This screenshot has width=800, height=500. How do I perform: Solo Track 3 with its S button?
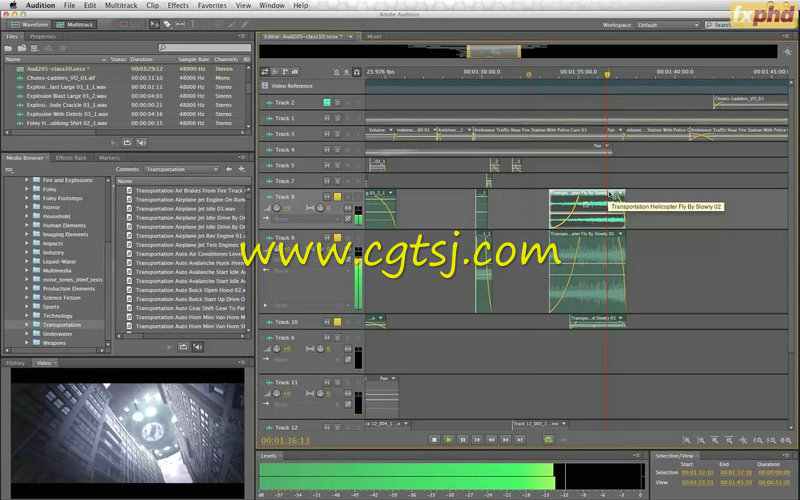click(337, 134)
